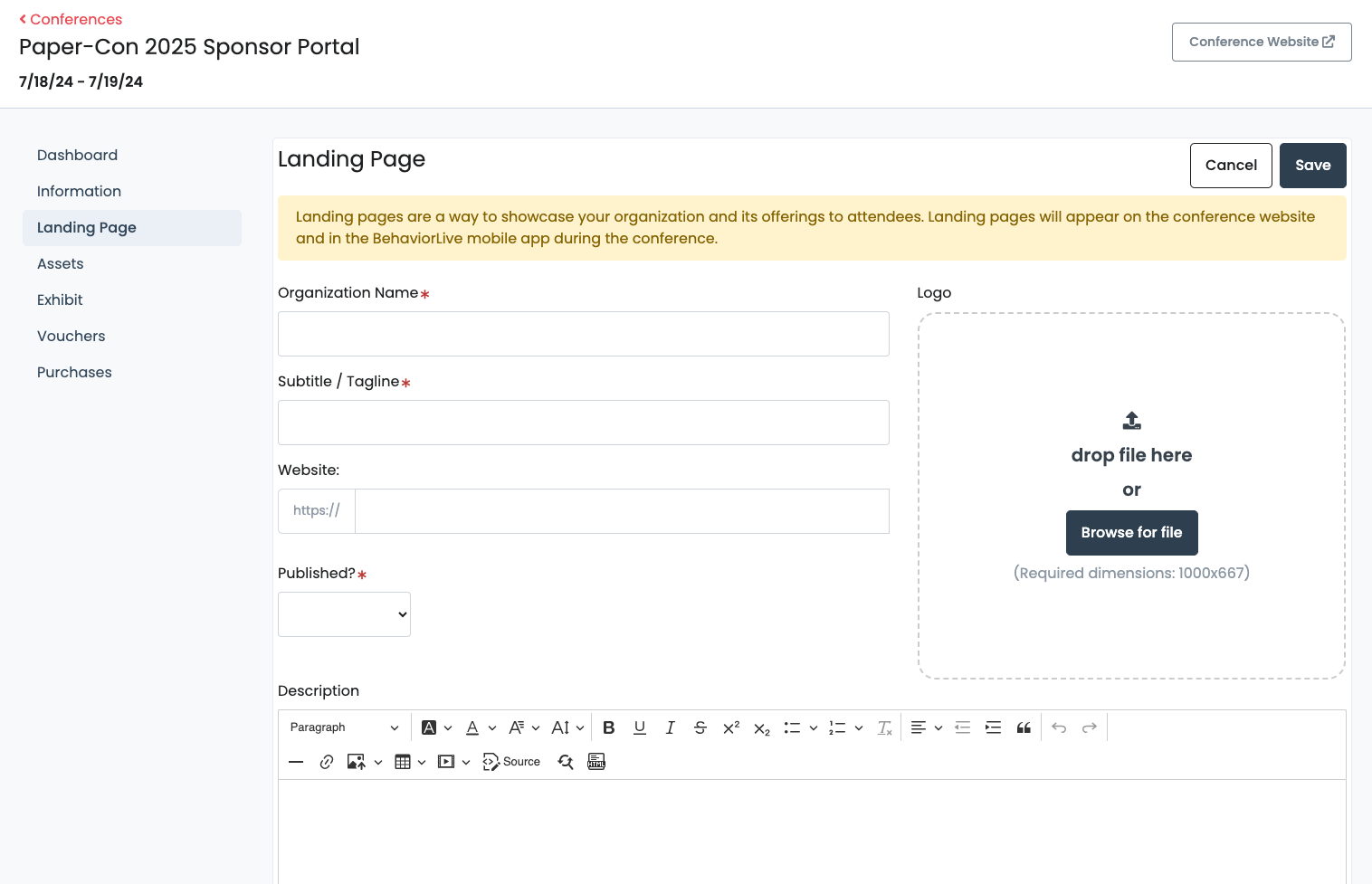Open the Paragraph style dropdown
Screen dimensions: 1372x884
344,727
